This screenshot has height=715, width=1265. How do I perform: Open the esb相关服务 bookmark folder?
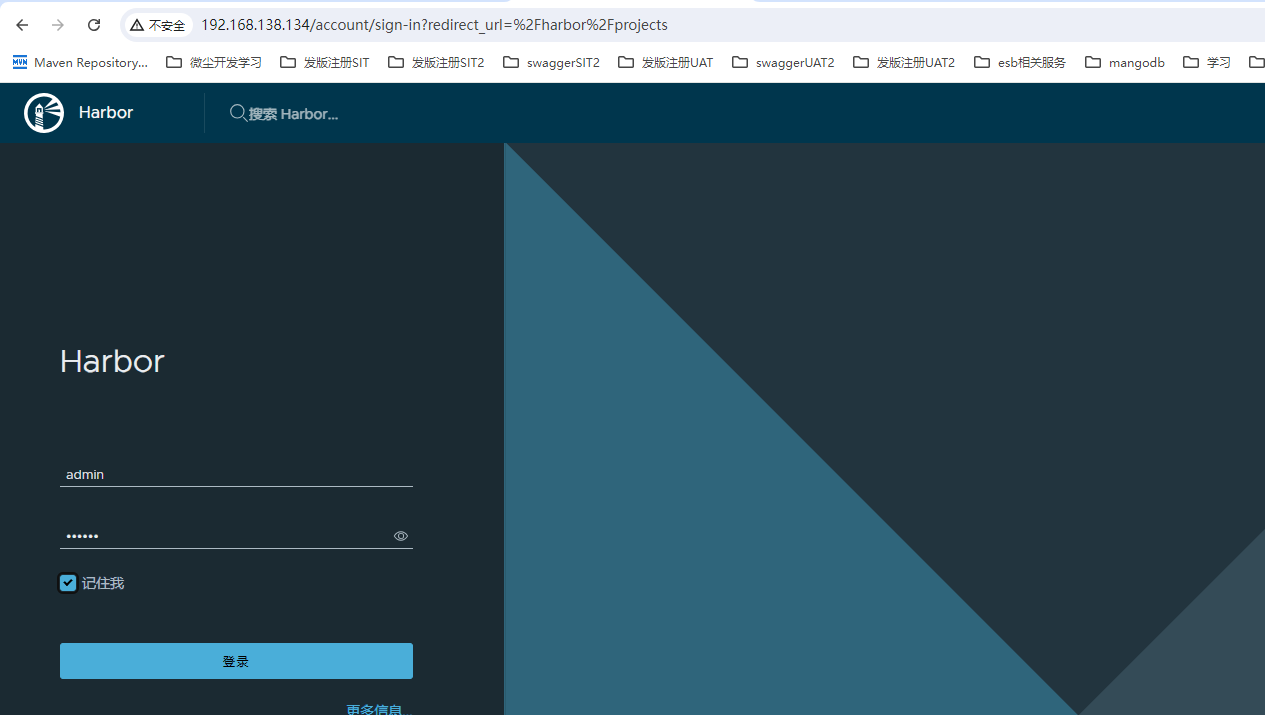1020,62
